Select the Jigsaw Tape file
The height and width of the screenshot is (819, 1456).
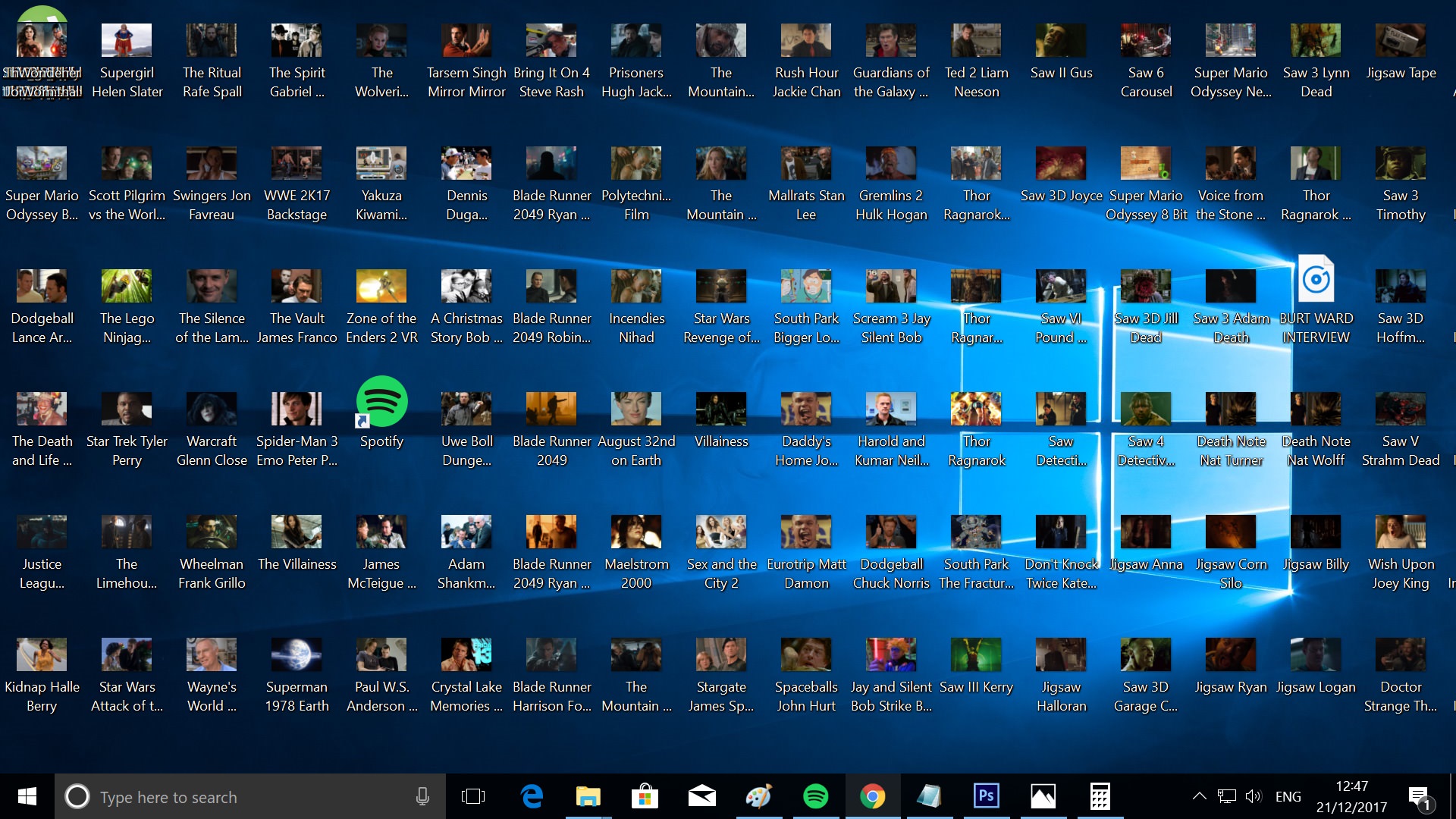coord(1401,53)
